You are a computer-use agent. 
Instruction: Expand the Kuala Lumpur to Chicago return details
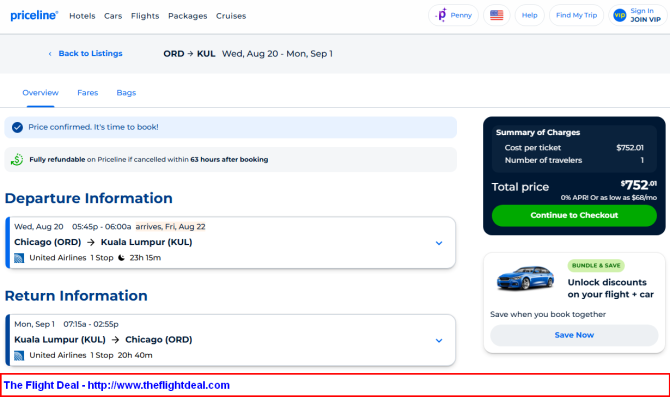pyautogui.click(x=439, y=341)
